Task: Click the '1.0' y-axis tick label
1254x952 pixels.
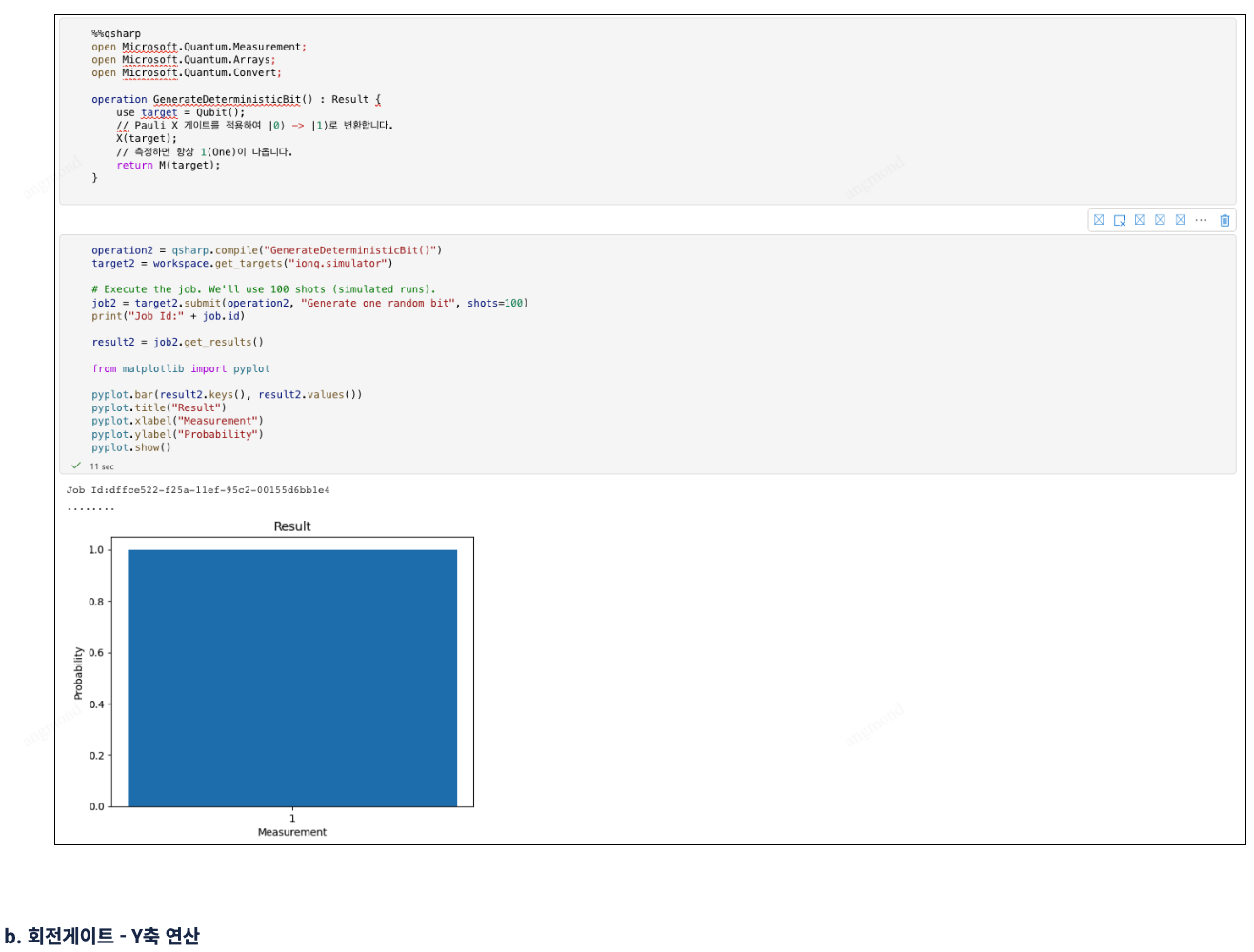Action: pos(96,550)
